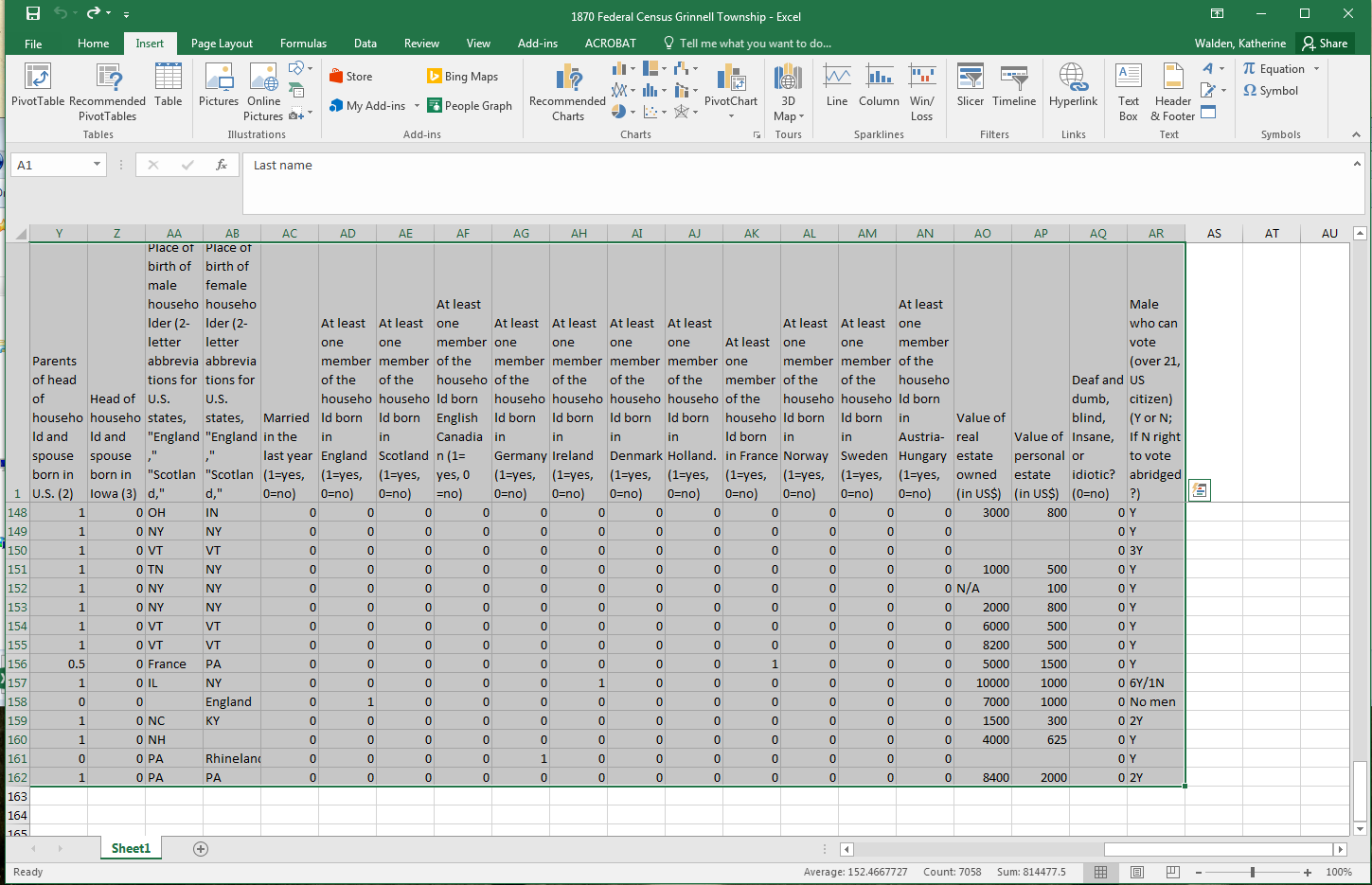1372x885 pixels.
Task: Switch to the Data tab
Action: [x=365, y=44]
